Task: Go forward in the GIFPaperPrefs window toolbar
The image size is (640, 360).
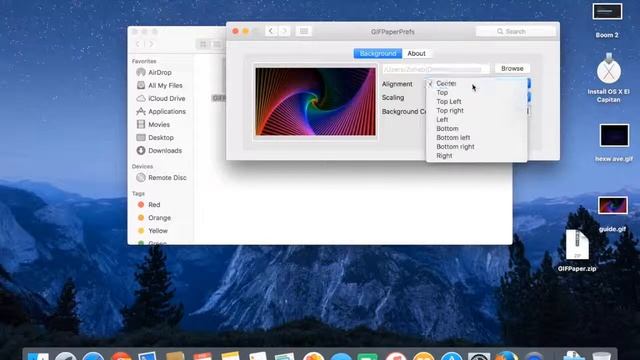Action: 284,31
